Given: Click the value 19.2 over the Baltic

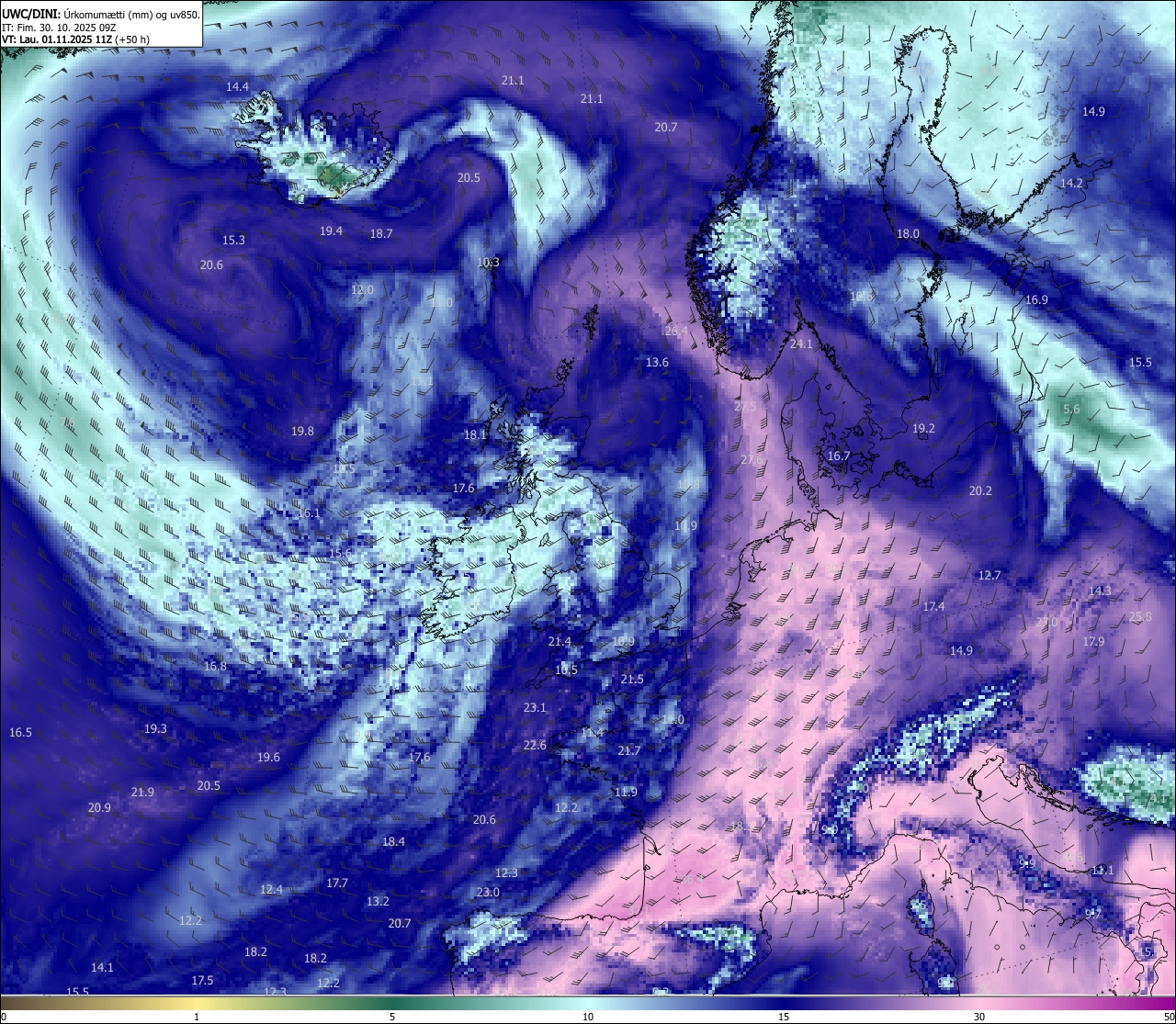Looking at the screenshot, I should tap(923, 428).
